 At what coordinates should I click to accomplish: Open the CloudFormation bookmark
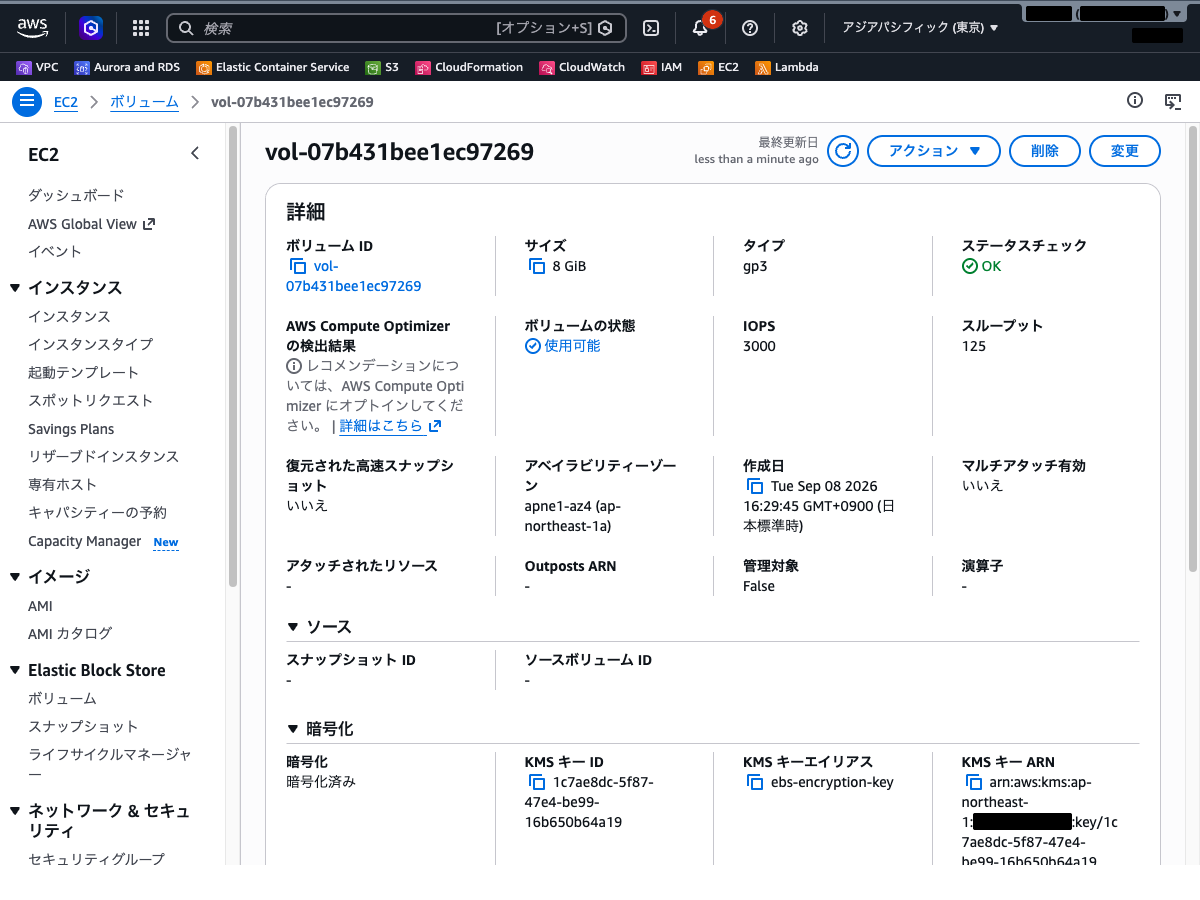tap(469, 67)
